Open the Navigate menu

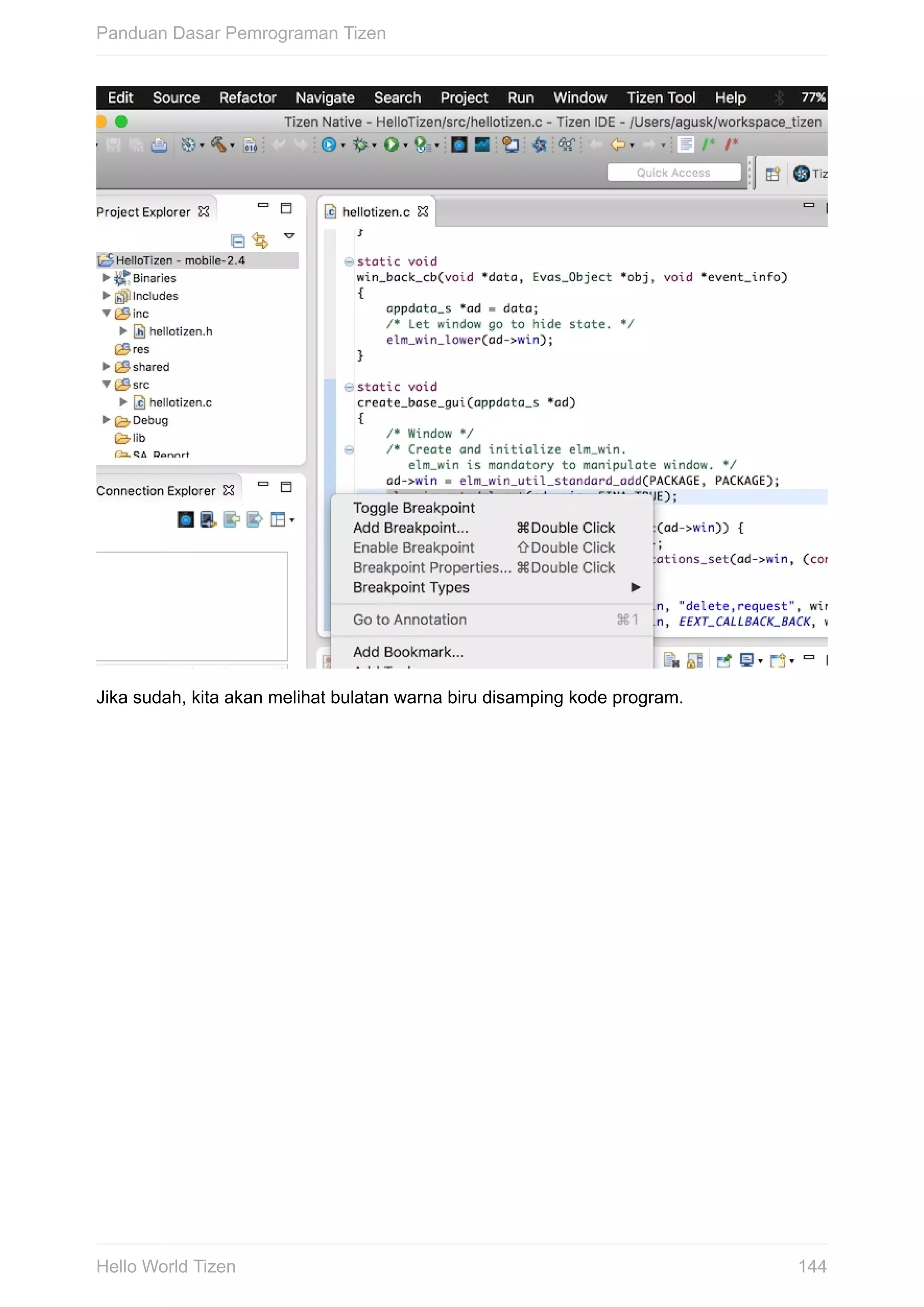point(325,97)
